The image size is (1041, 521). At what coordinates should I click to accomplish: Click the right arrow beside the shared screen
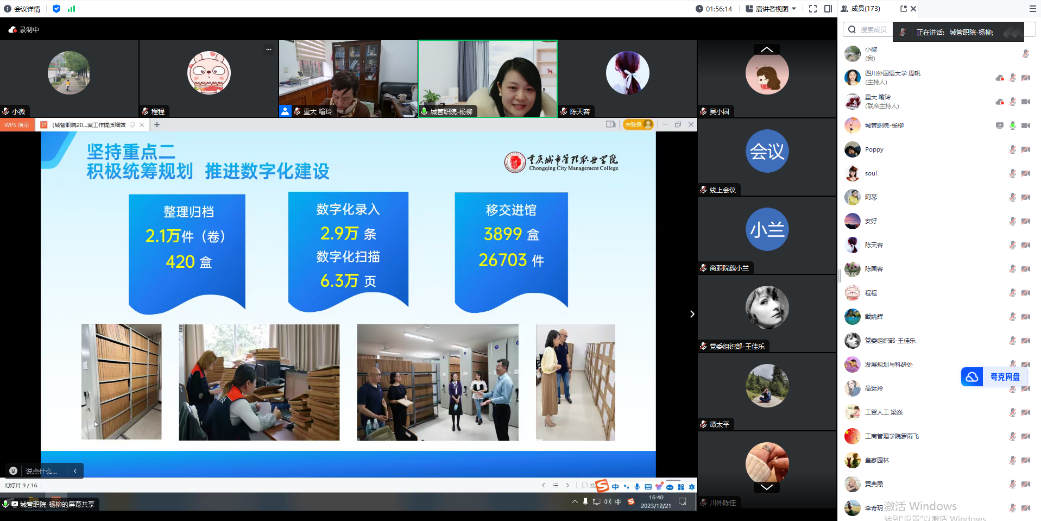tap(692, 314)
